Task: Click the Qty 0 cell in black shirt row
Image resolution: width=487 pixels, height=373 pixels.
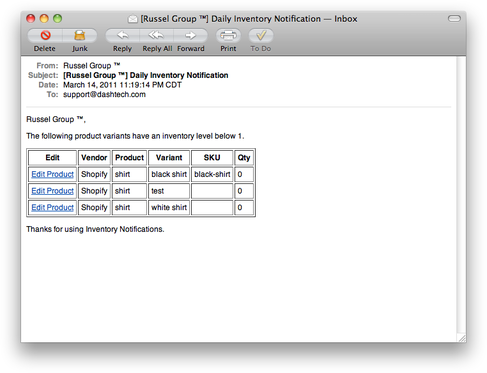Action: 244,174
